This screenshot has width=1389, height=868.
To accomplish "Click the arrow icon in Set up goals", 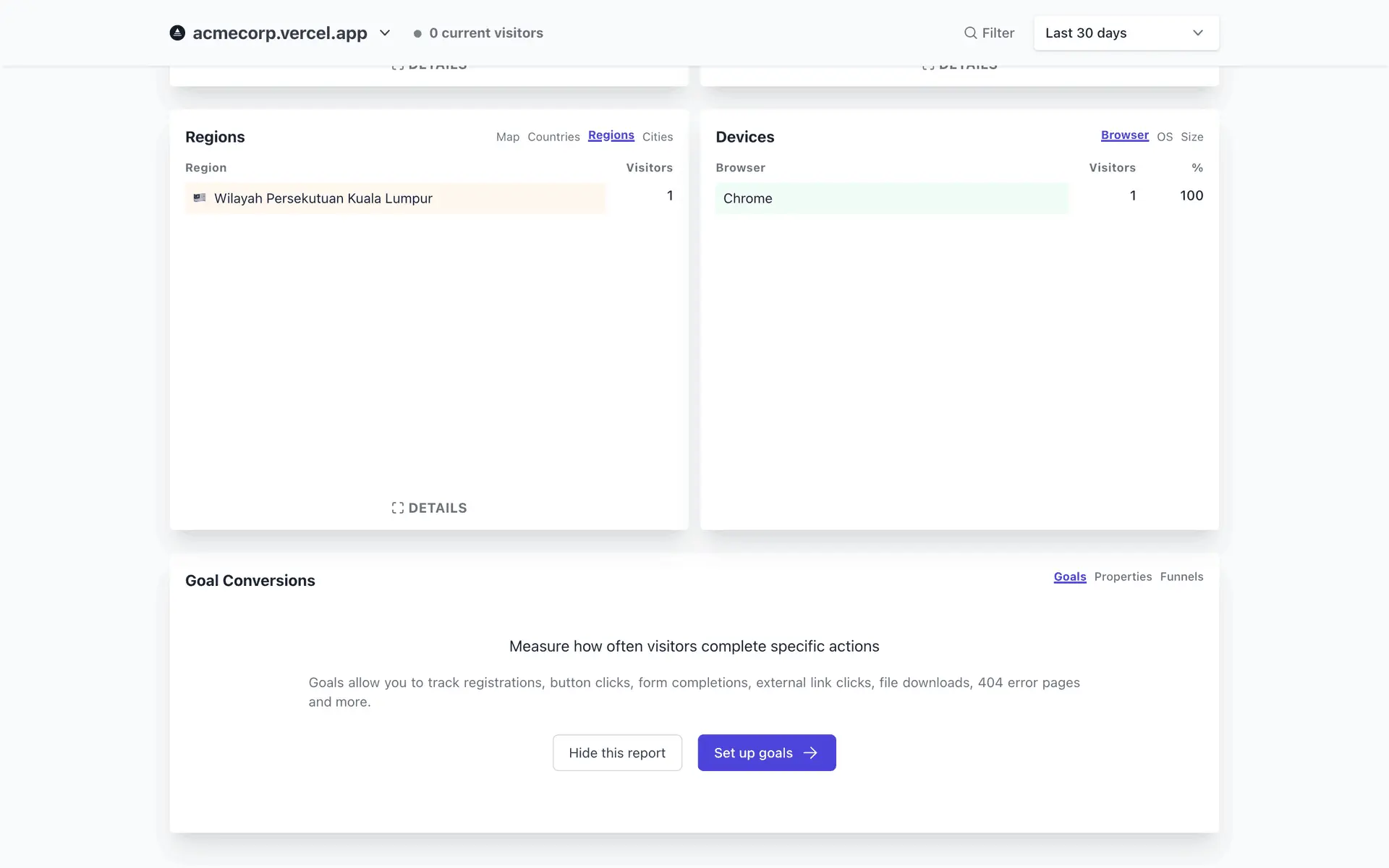I will pos(810,752).
